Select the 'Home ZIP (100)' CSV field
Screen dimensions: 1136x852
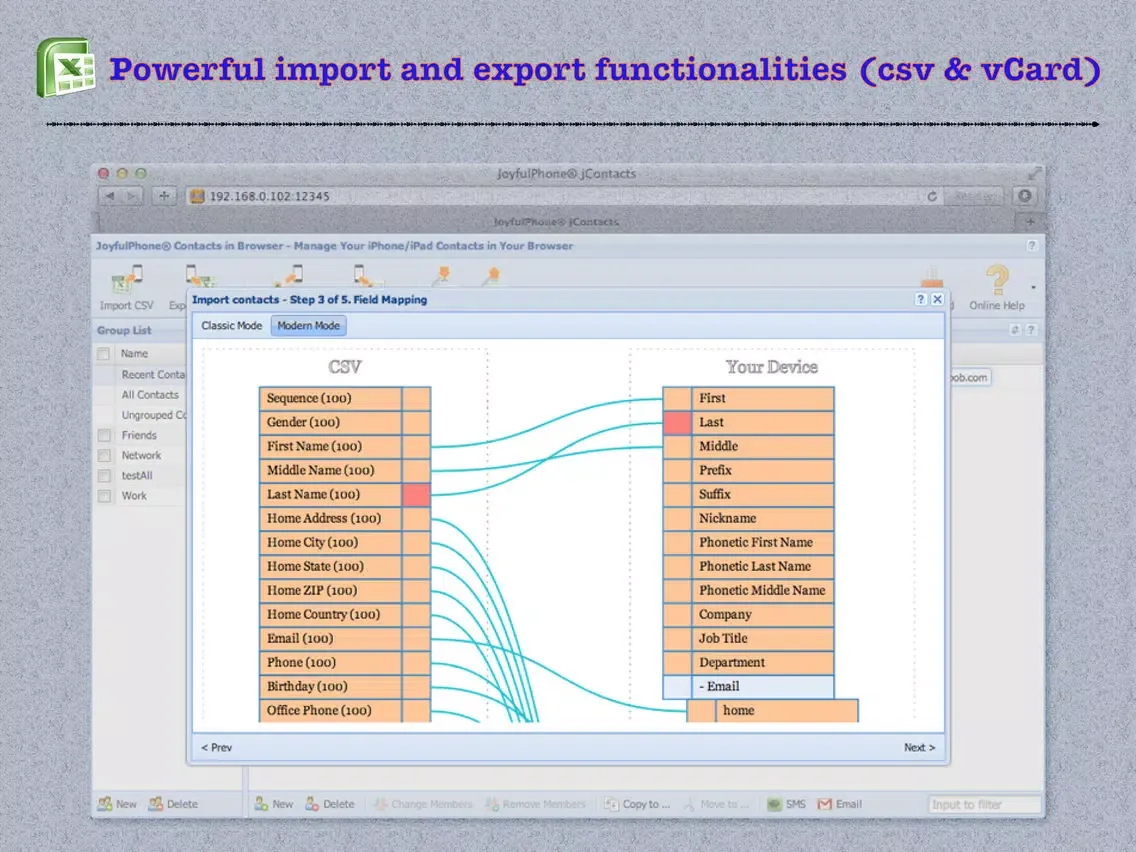[330, 590]
